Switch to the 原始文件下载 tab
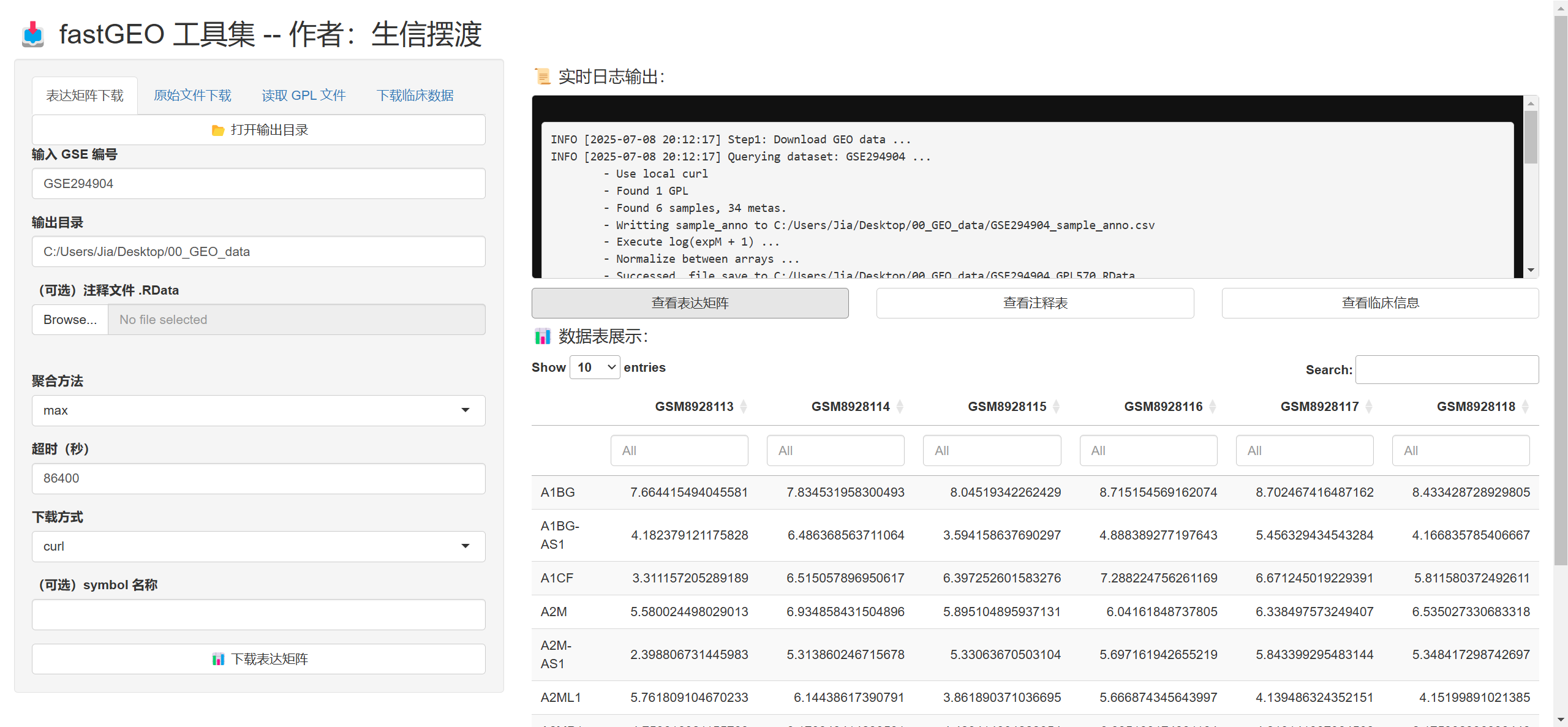This screenshot has height=727, width=1568. pos(192,96)
